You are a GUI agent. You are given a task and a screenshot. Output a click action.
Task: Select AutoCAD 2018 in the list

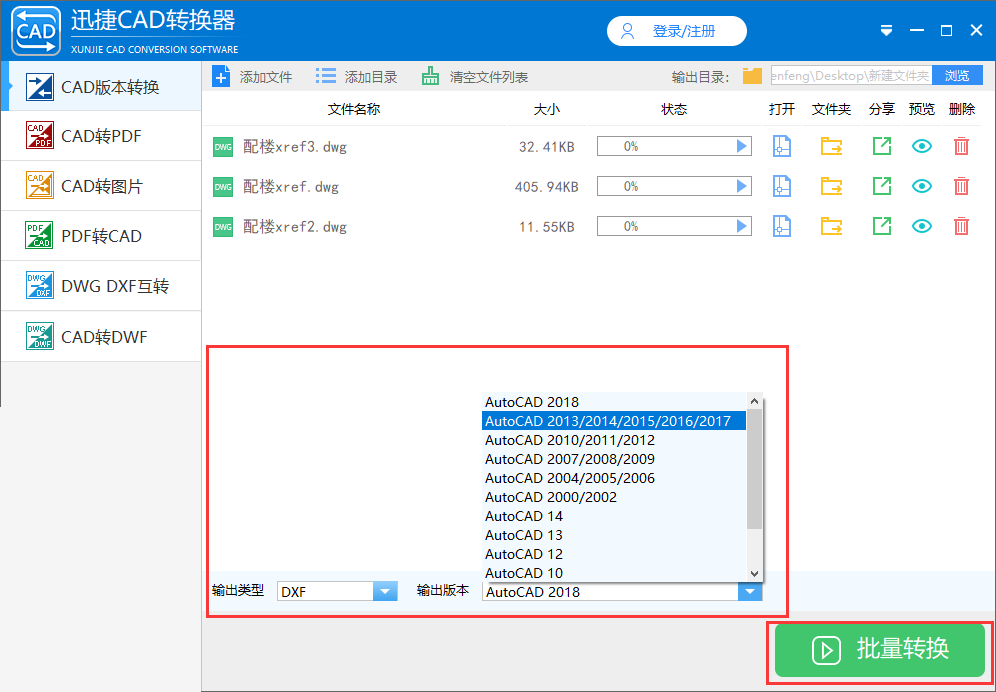[614, 402]
